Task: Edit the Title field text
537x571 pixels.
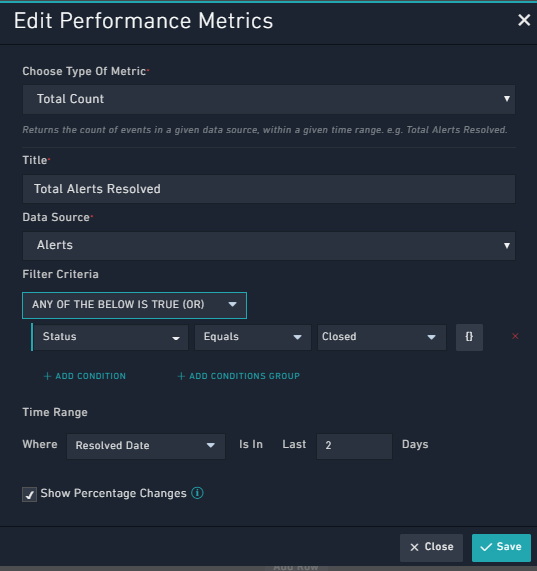Action: pyautogui.click(x=269, y=189)
